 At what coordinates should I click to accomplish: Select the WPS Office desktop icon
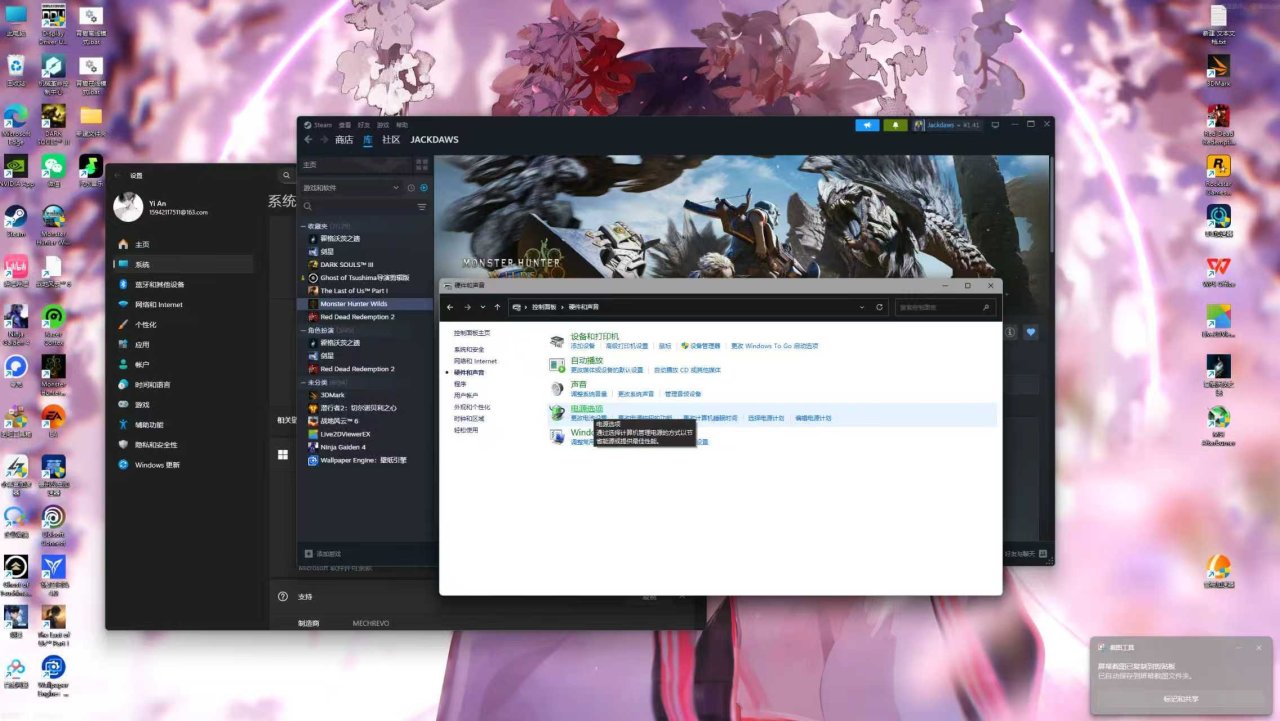click(1218, 272)
